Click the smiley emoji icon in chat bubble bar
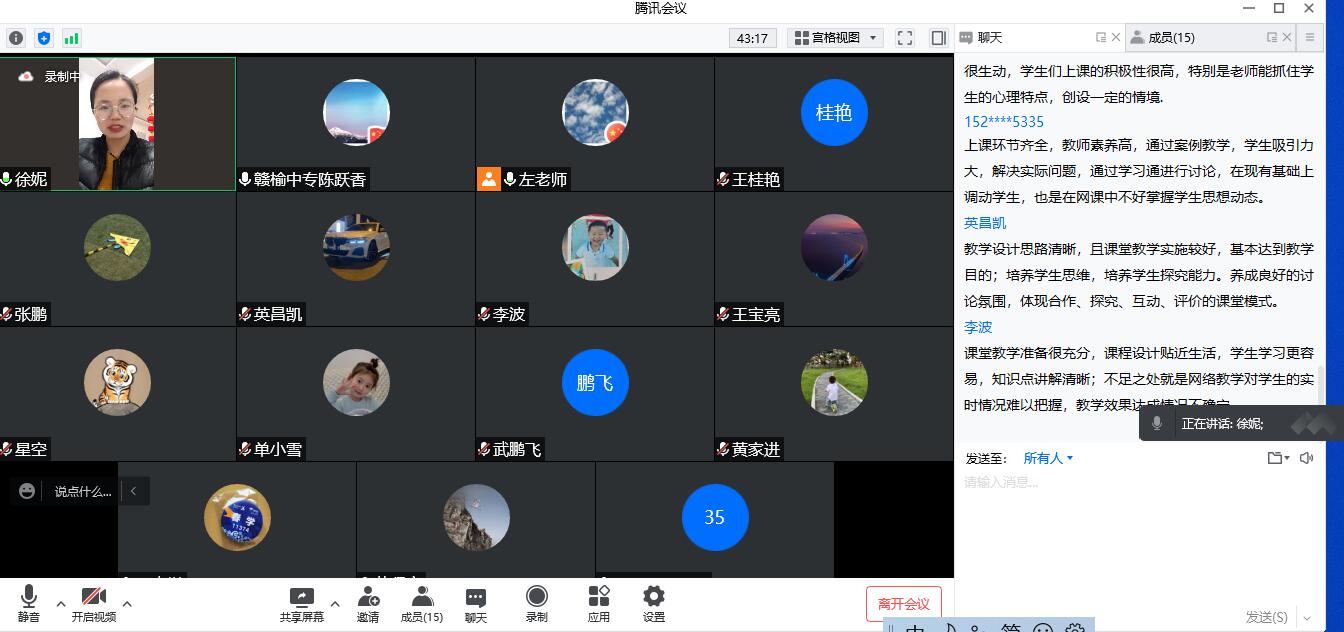 (24, 490)
